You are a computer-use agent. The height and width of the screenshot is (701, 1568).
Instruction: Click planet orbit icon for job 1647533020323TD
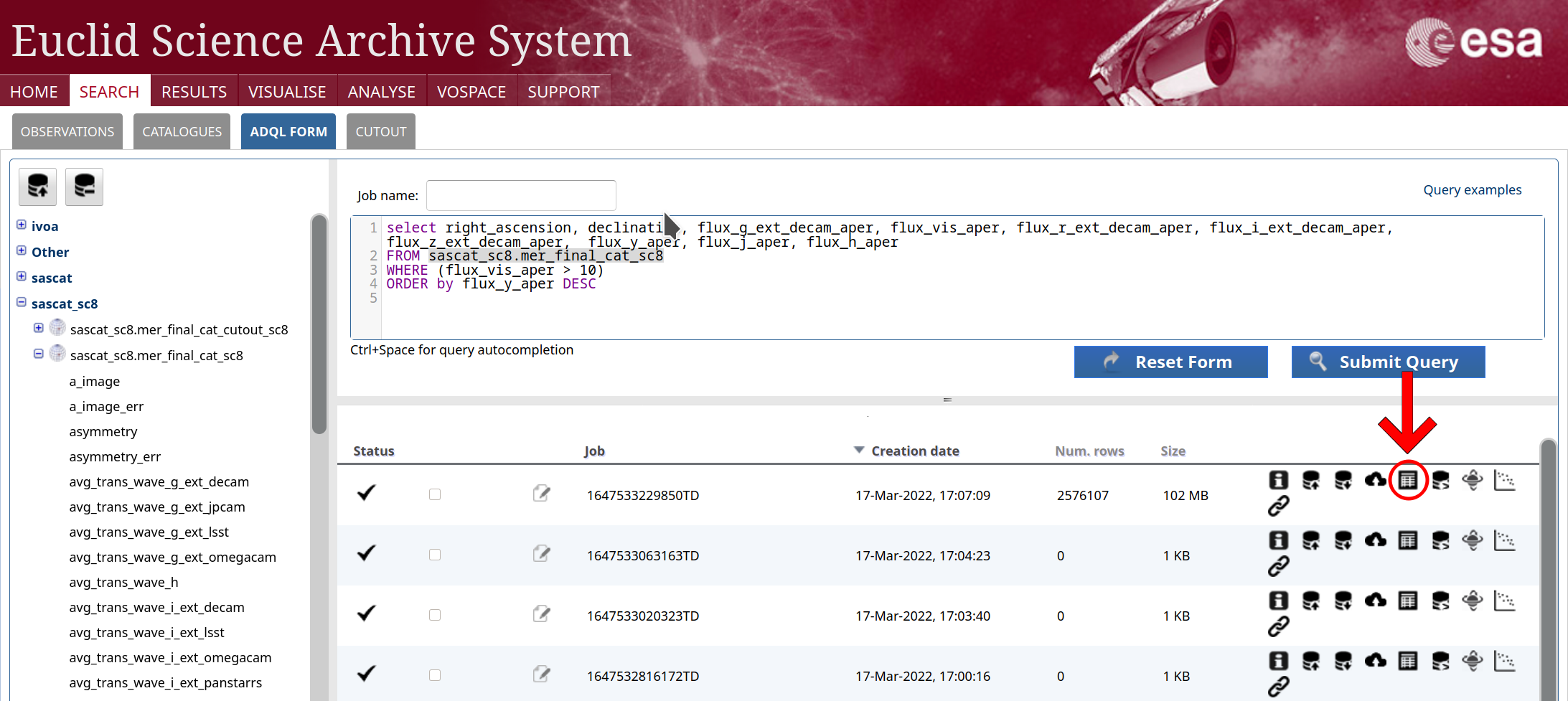(x=1473, y=601)
